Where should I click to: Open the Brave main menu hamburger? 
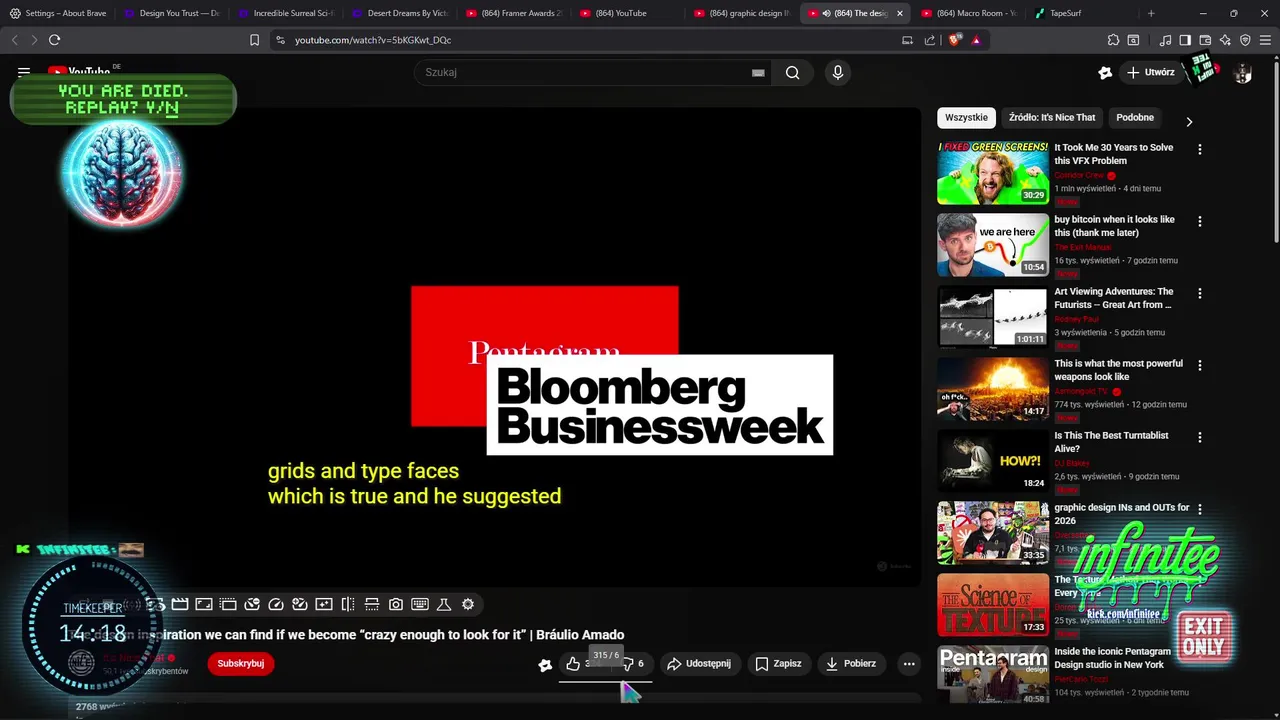tap(1265, 40)
